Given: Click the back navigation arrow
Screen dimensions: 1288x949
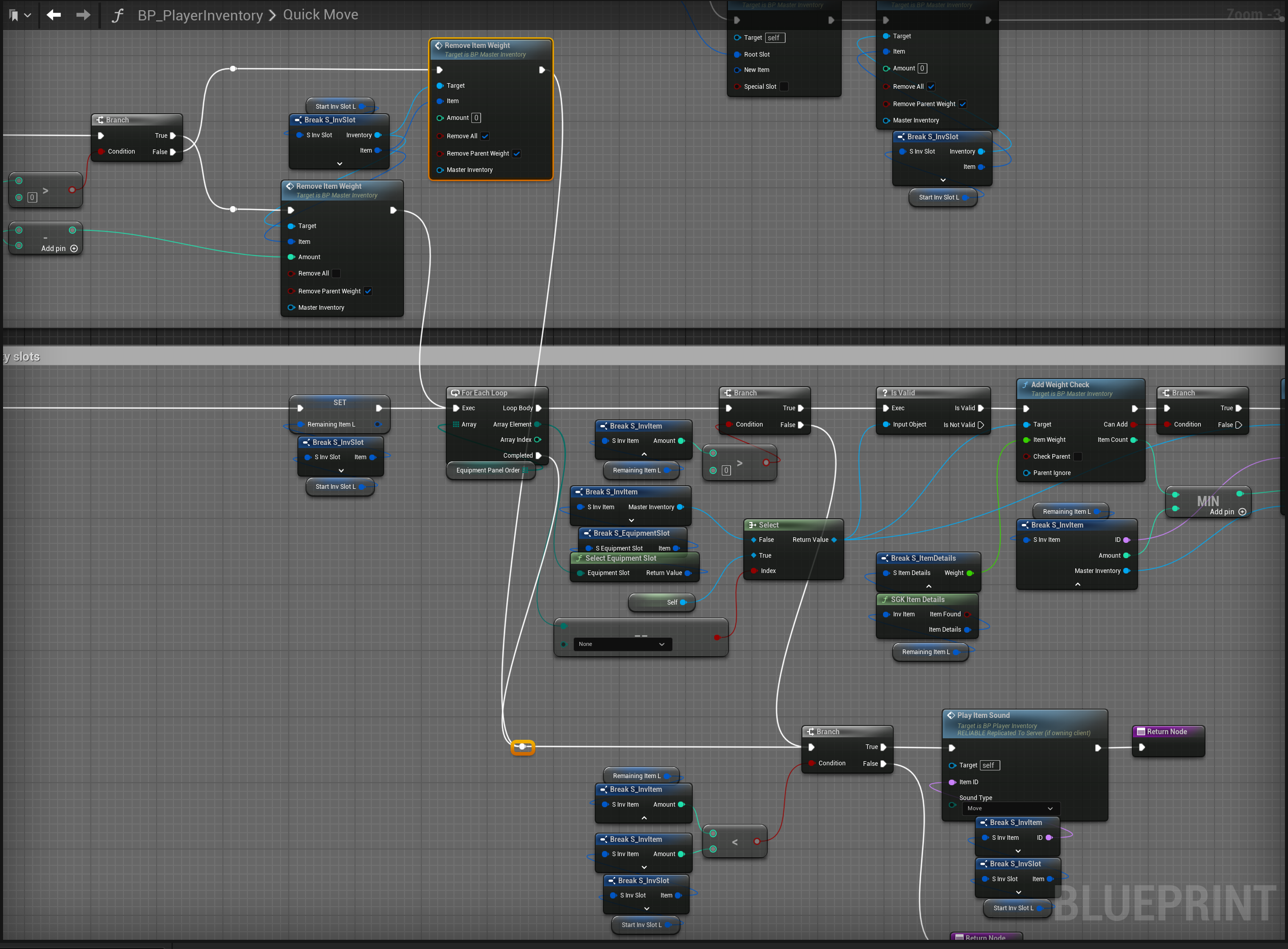Looking at the screenshot, I should 54,15.
